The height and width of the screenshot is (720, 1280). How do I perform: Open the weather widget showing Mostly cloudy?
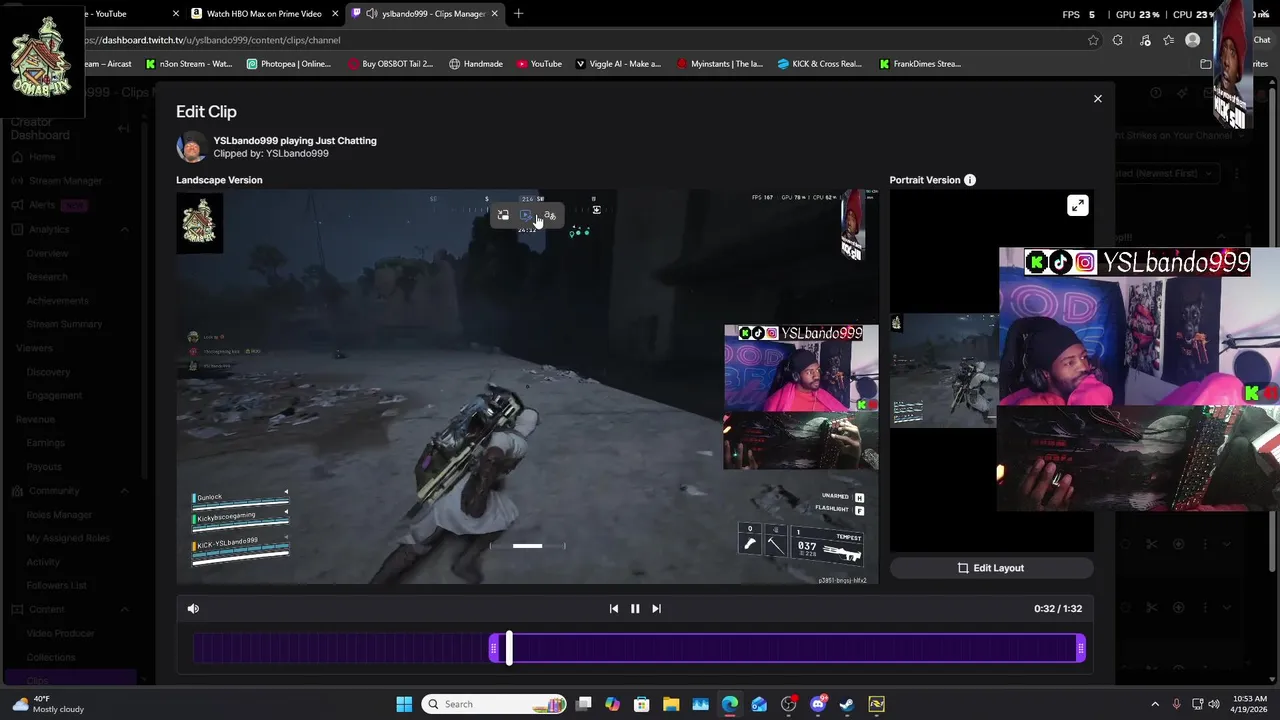[48, 704]
